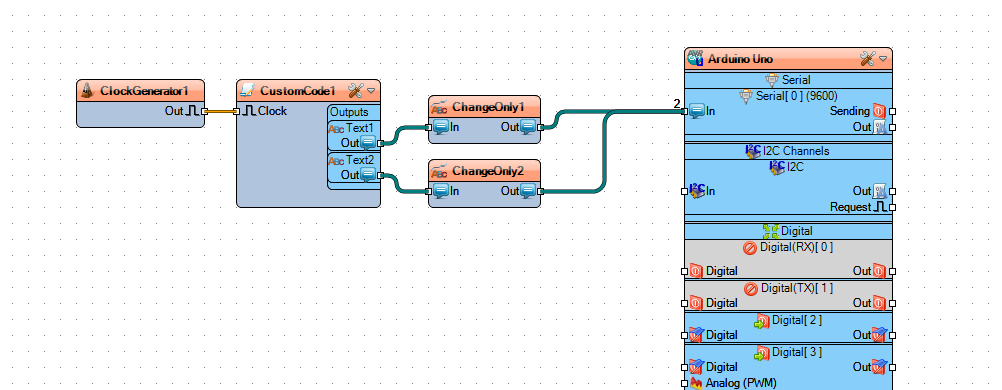Click the Digital section header icon

[x=771, y=231]
